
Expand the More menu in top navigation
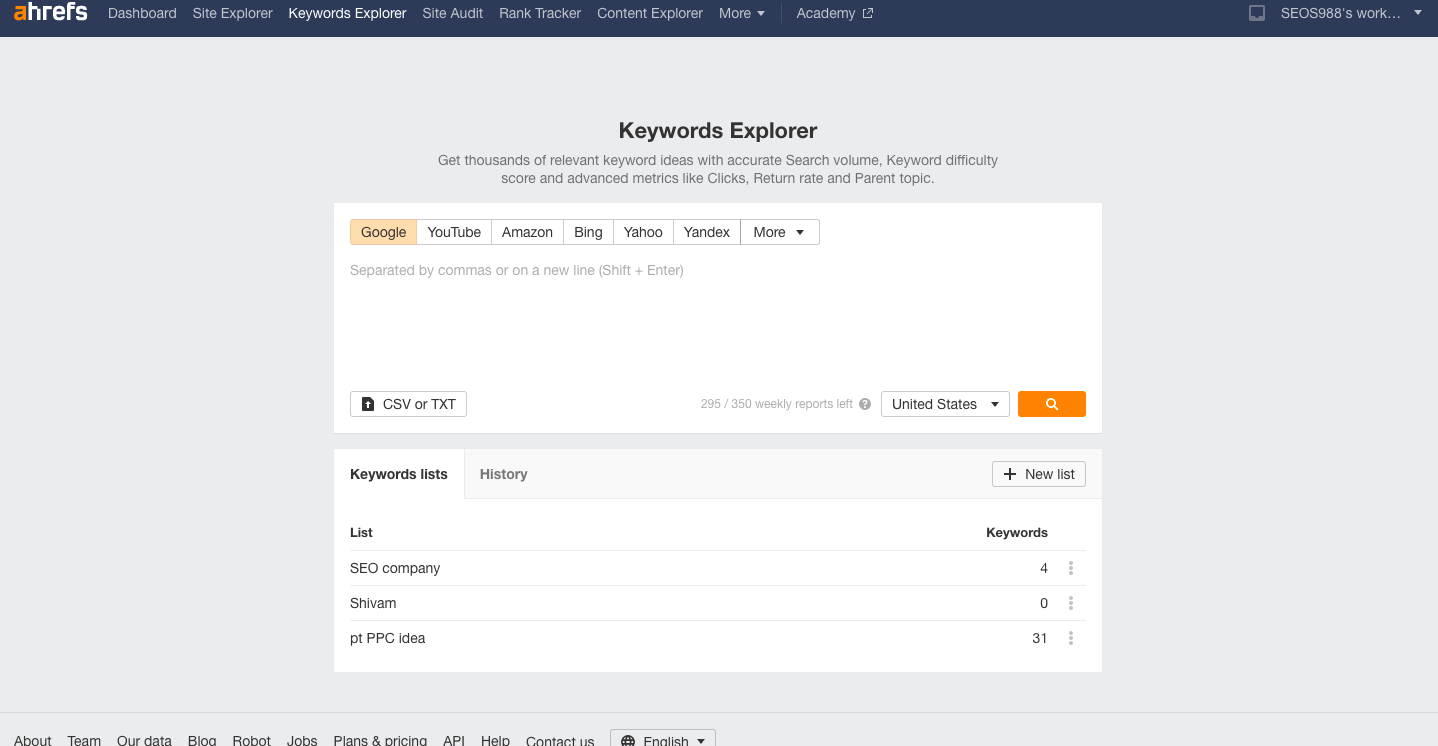pyautogui.click(x=742, y=13)
